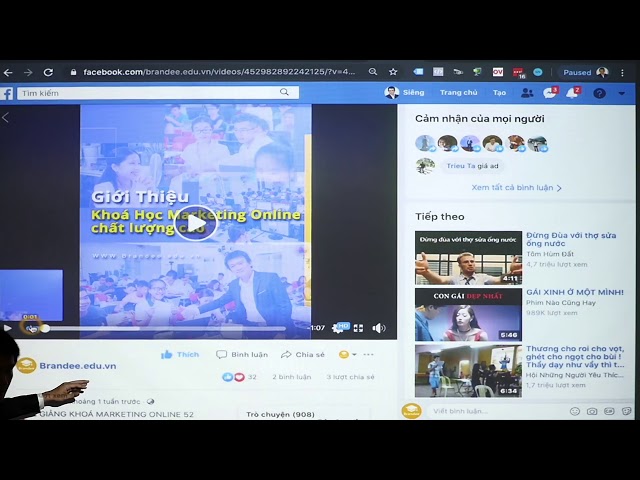The width and height of the screenshot is (640, 480).
Task: Open the reaction identity dropdown next to Chia sẻ
Action: pyautogui.click(x=347, y=354)
